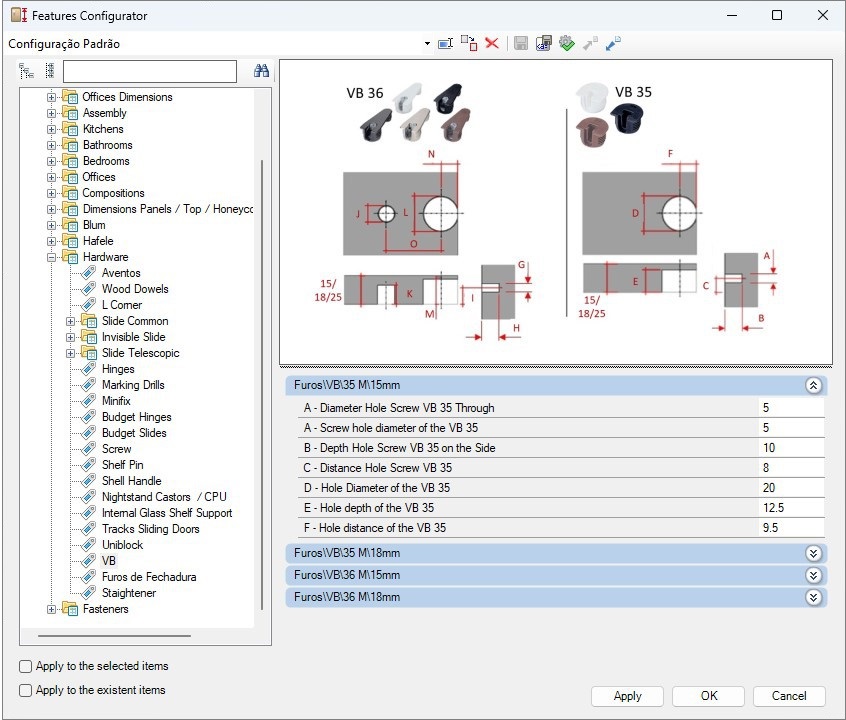This screenshot has width=846, height=720.
Task: Click the save-as configuration icon
Action: click(543, 43)
